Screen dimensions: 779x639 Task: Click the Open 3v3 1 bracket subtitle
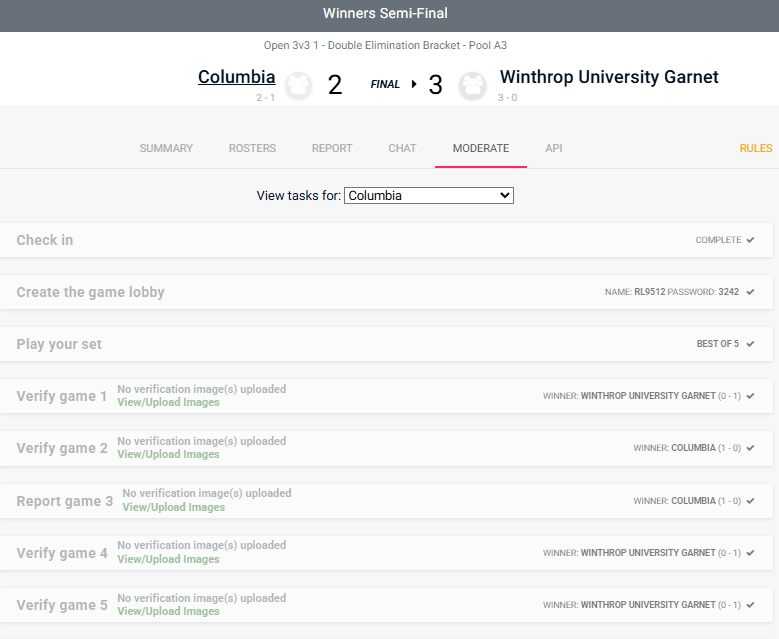pyautogui.click(x=385, y=45)
